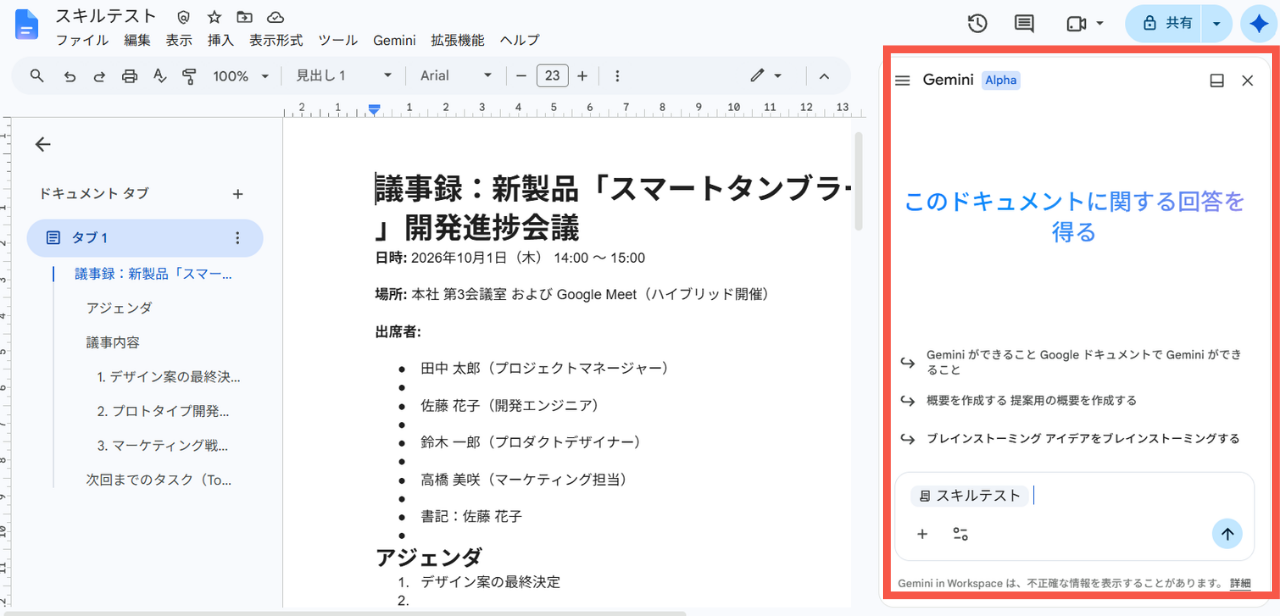Open the 挿入 menu
The height and width of the screenshot is (616, 1280).
pyautogui.click(x=220, y=40)
